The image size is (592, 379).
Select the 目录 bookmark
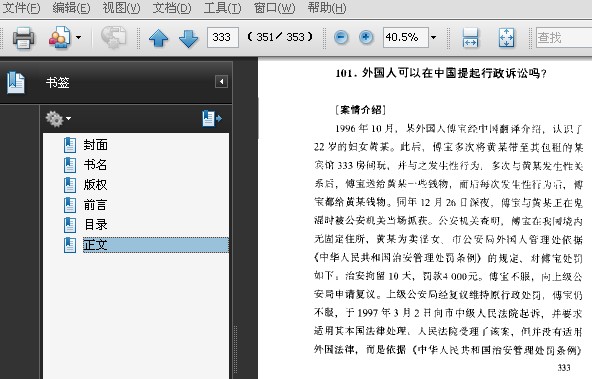pyautogui.click(x=96, y=225)
